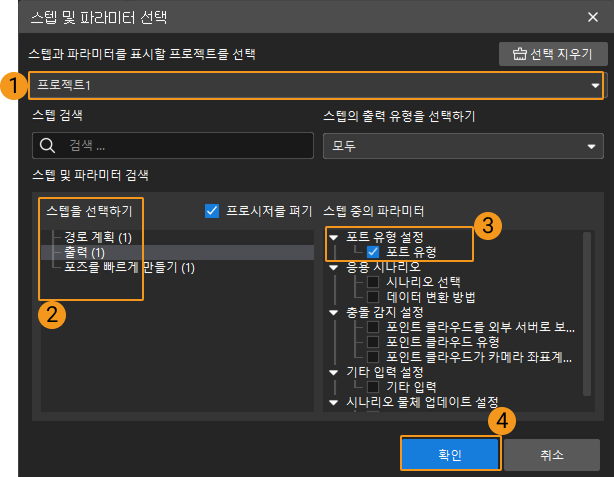Image resolution: width=614 pixels, height=477 pixels.
Task: Collapse the 기타 입력 설정 group
Action: (334, 372)
